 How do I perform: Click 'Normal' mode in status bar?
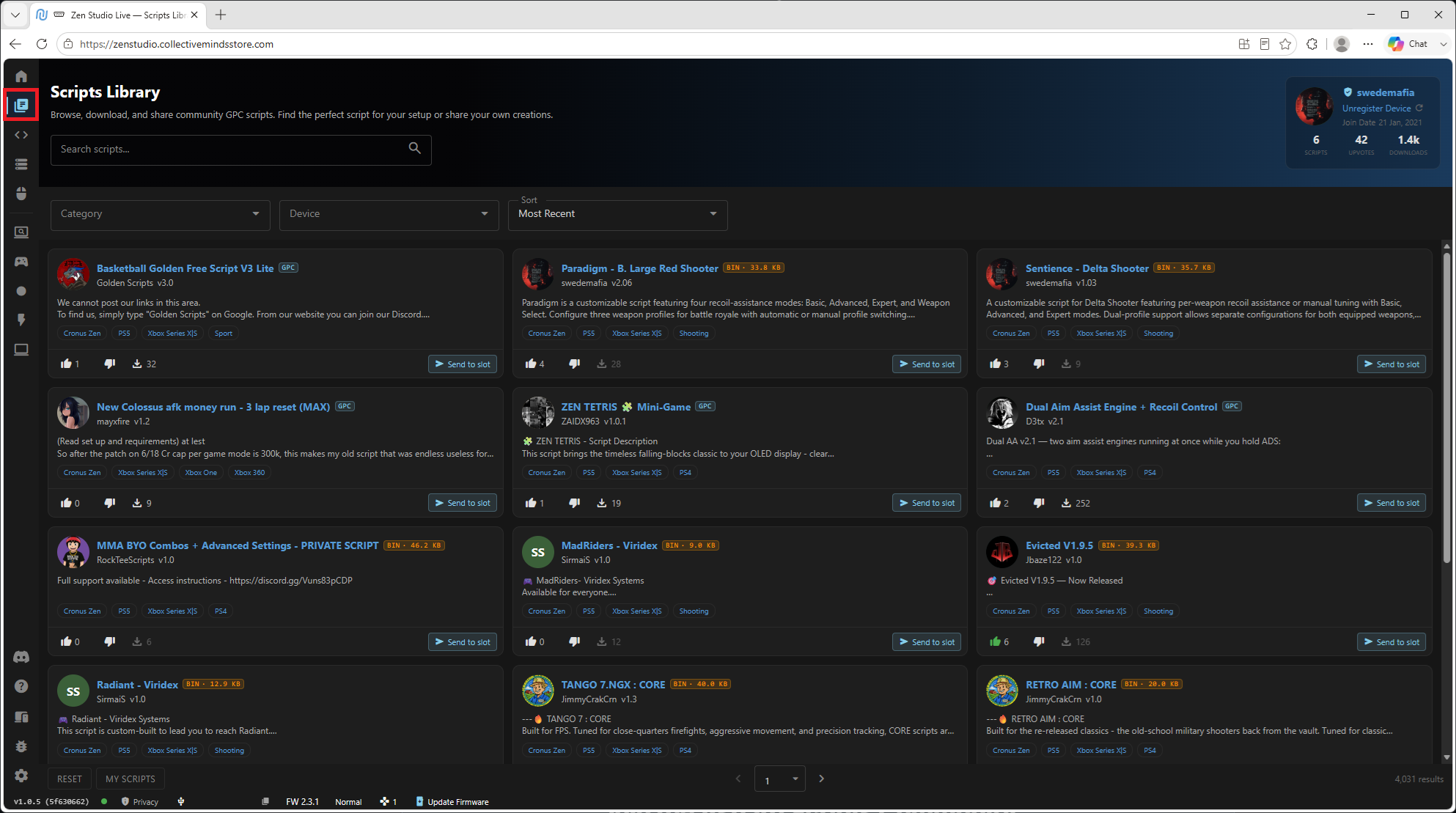(x=348, y=802)
